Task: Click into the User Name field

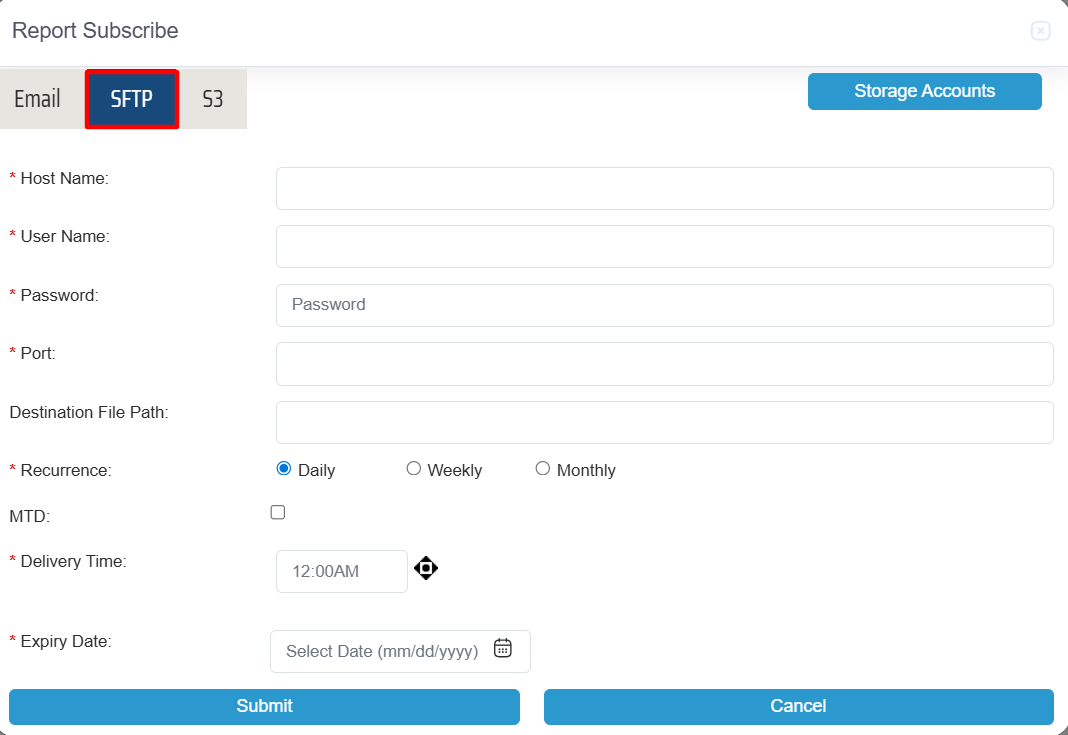Action: click(x=664, y=246)
